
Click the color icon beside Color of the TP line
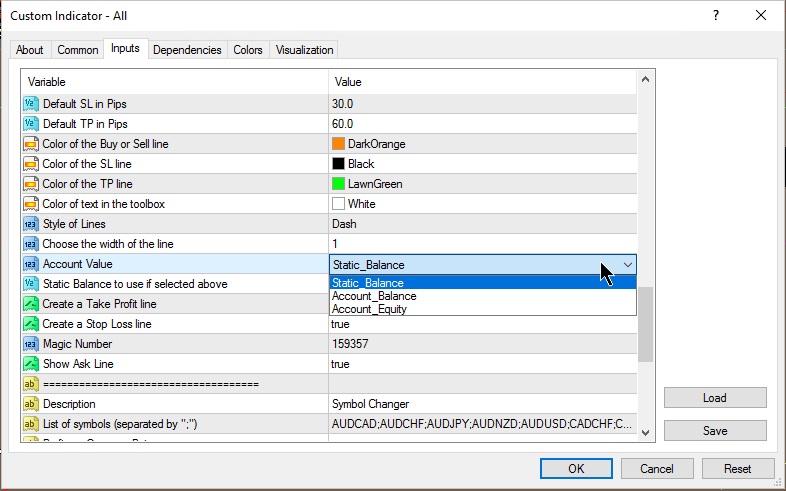tap(31, 184)
